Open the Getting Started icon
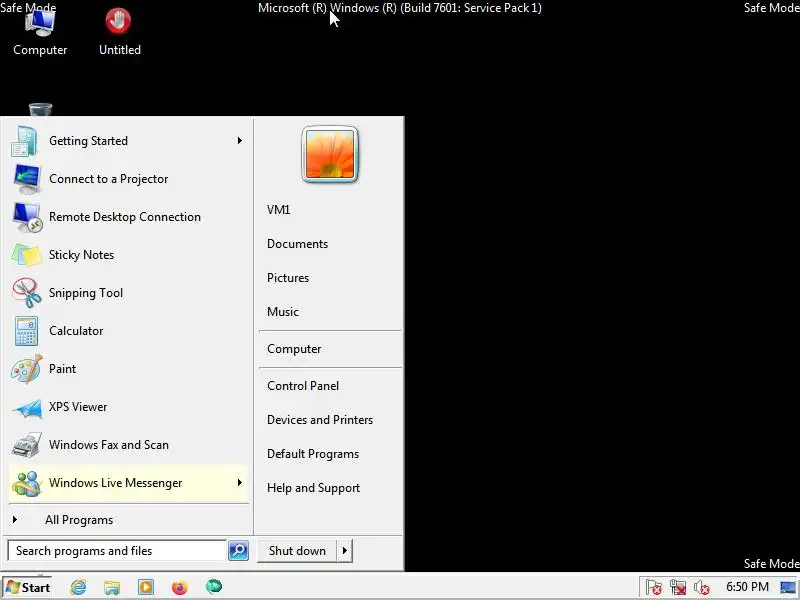The width and height of the screenshot is (800, 600). pos(26,141)
